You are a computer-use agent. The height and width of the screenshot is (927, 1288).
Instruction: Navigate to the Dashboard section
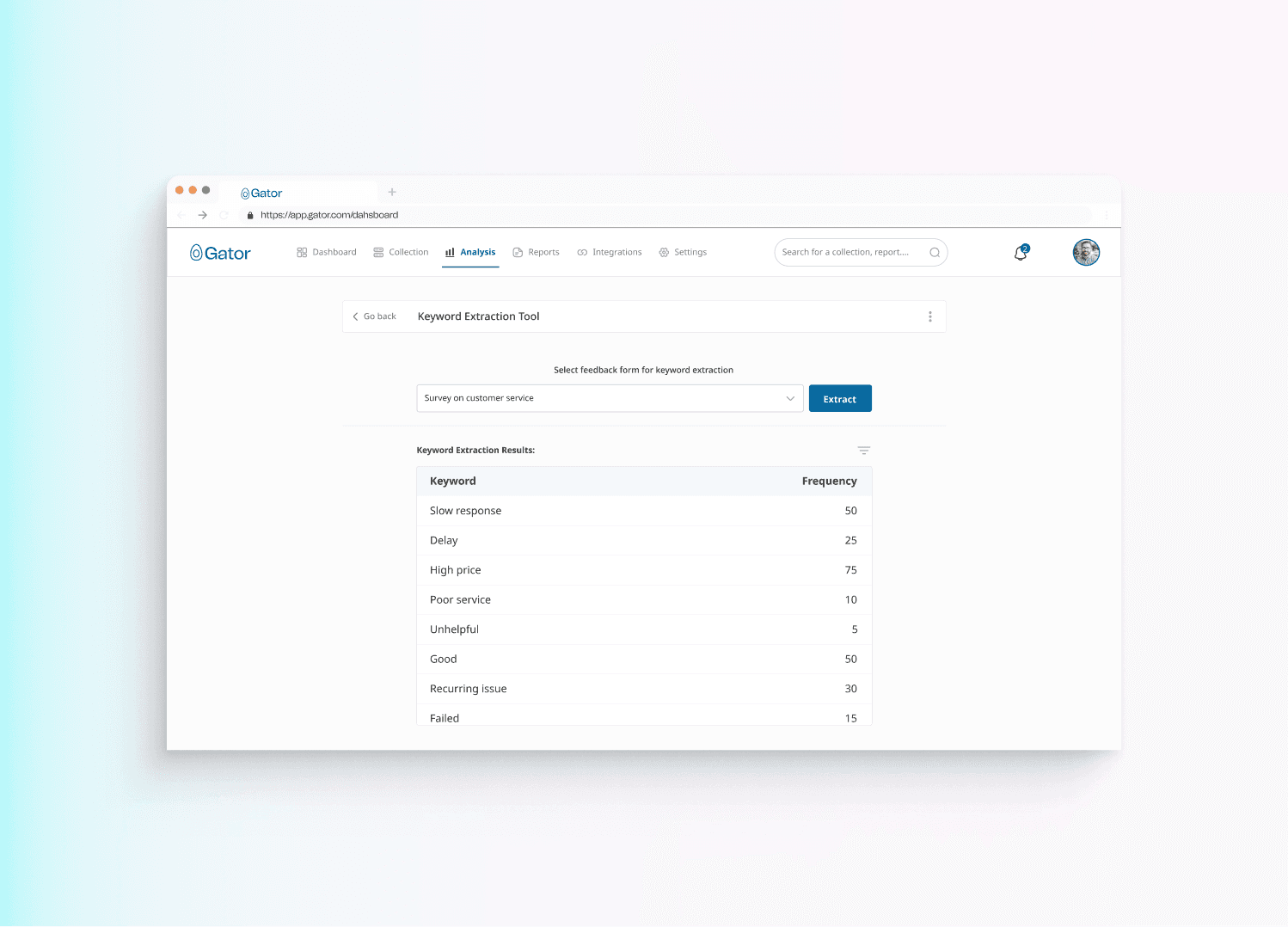[x=334, y=251]
